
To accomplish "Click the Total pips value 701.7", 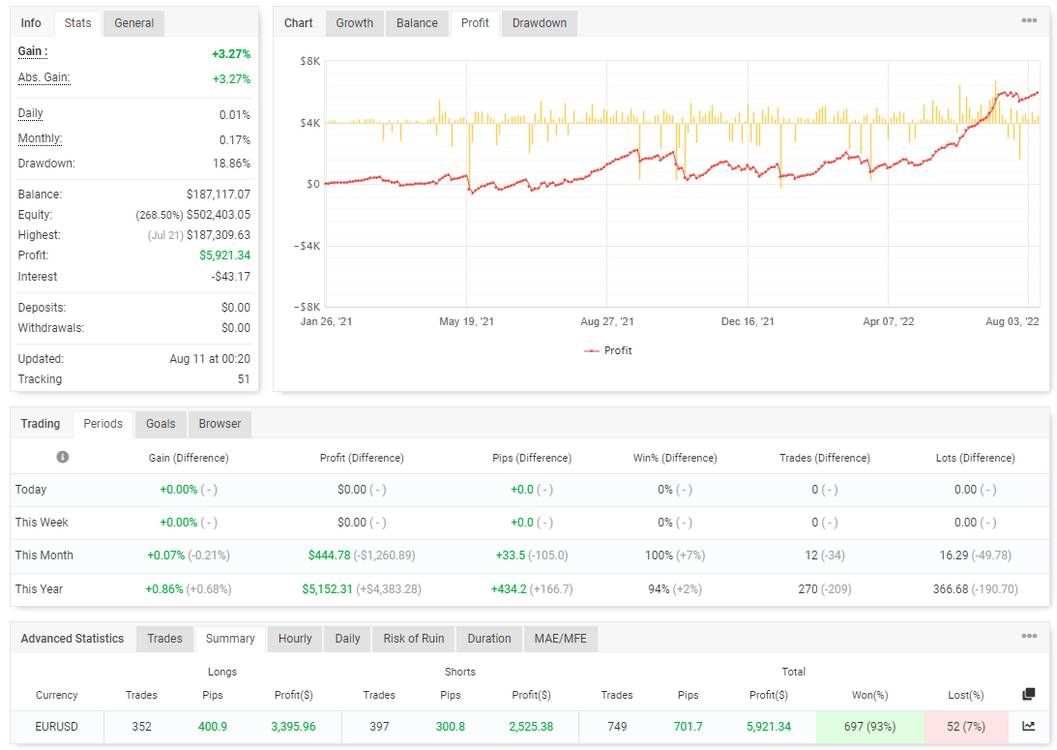I will pyautogui.click(x=688, y=726).
